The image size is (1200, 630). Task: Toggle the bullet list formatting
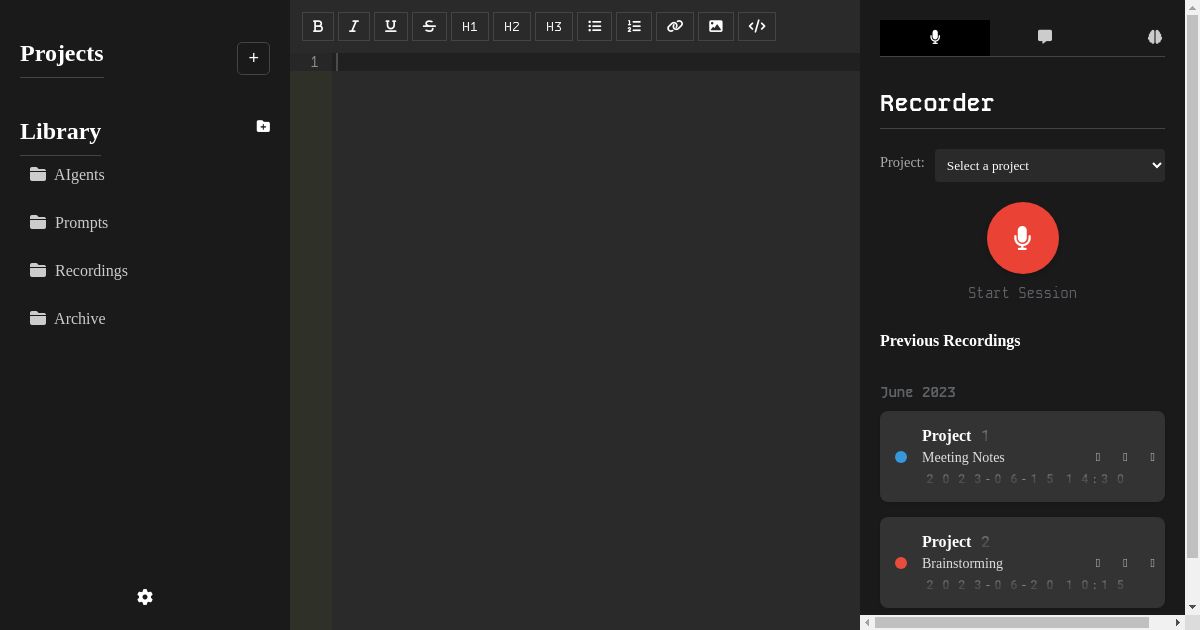point(594,26)
